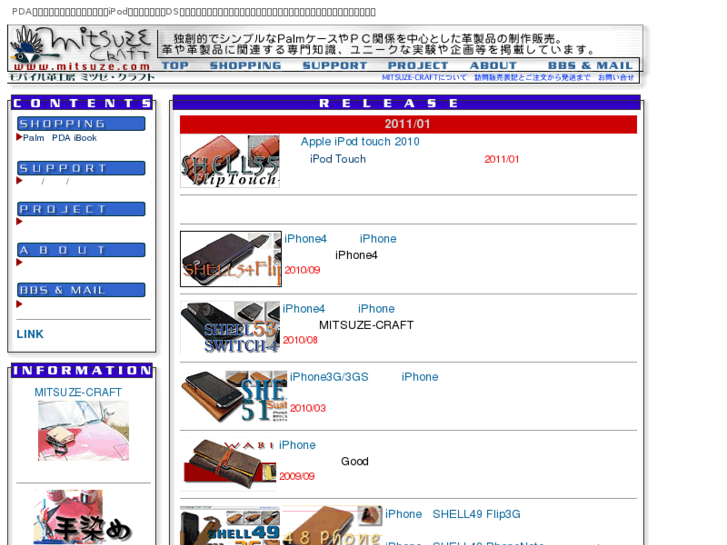Screen dimensions: 727x545
Task: Open the SHELL55 FlipTouch thumbnail
Action: (230, 161)
